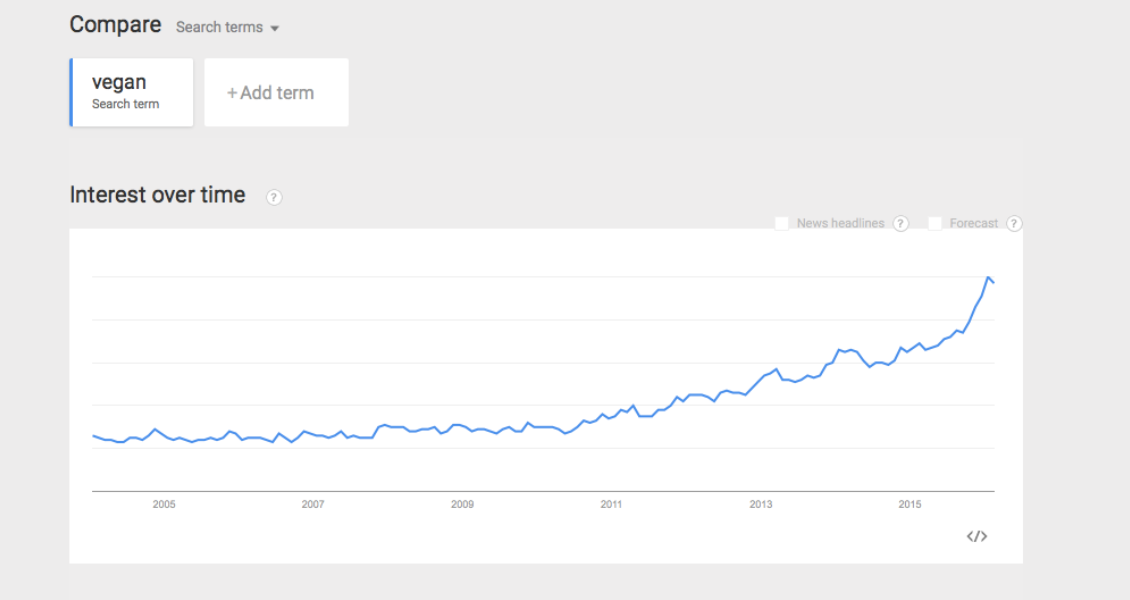Click the + Add term button
Viewport: 1130px width, 600px height.
276,92
